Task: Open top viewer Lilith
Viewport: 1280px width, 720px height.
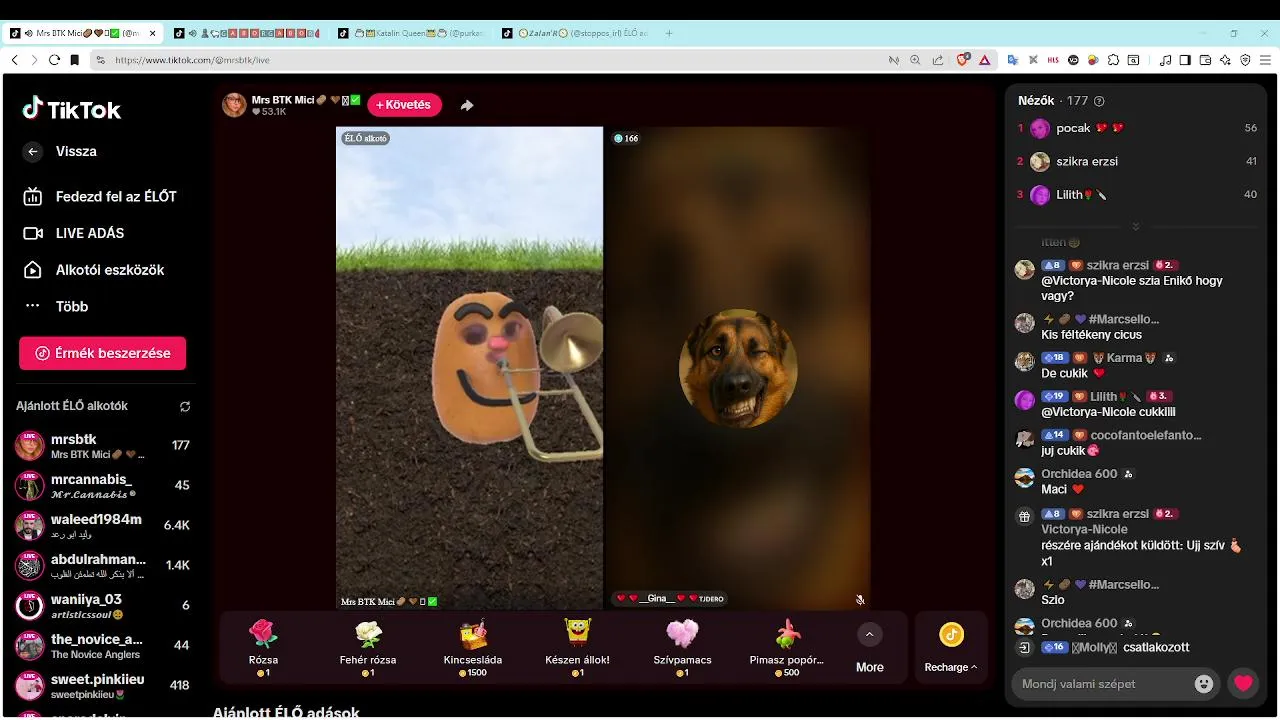Action: (x=1136, y=195)
